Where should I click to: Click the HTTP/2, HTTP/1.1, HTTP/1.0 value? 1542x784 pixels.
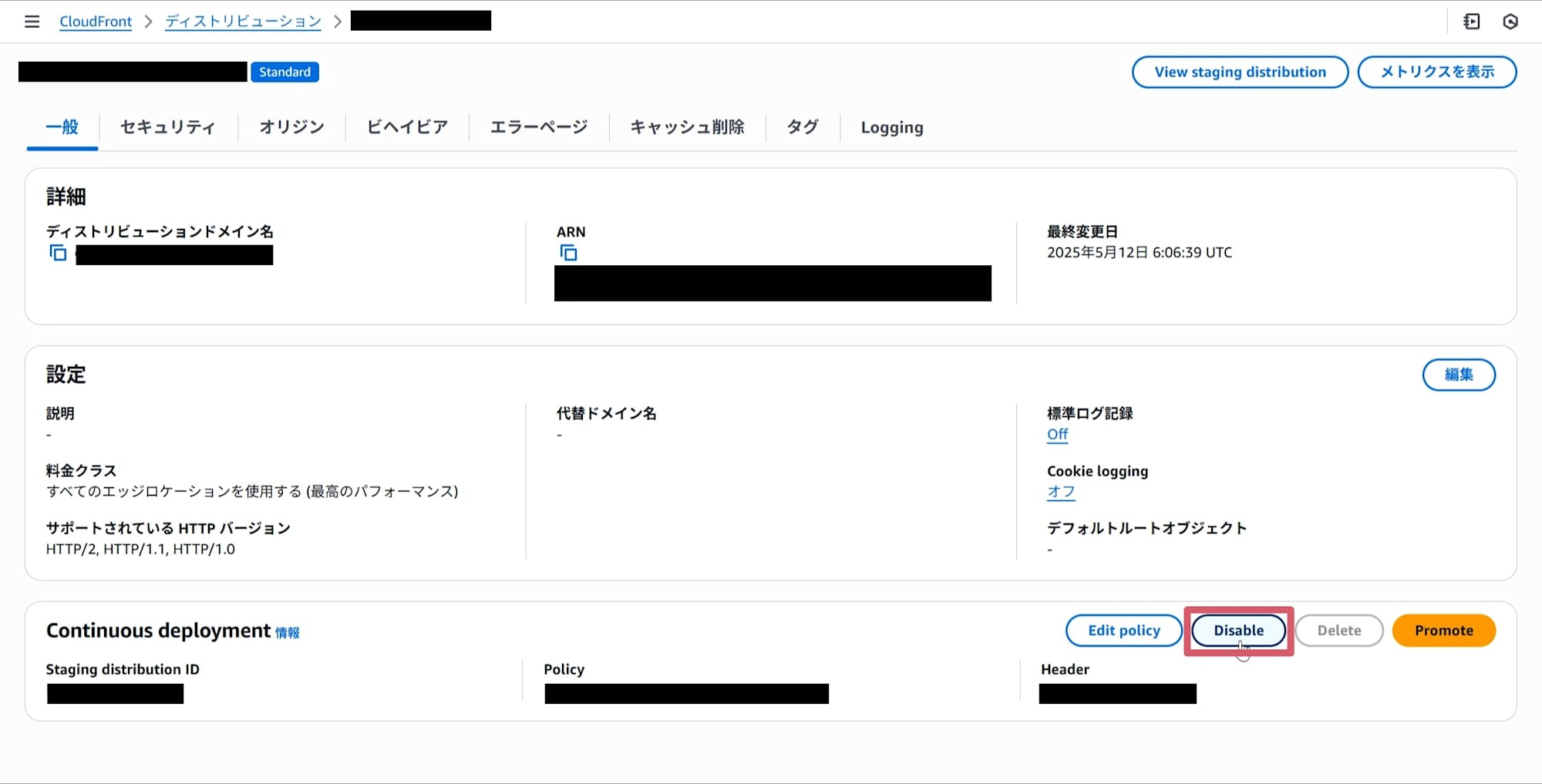[140, 550]
